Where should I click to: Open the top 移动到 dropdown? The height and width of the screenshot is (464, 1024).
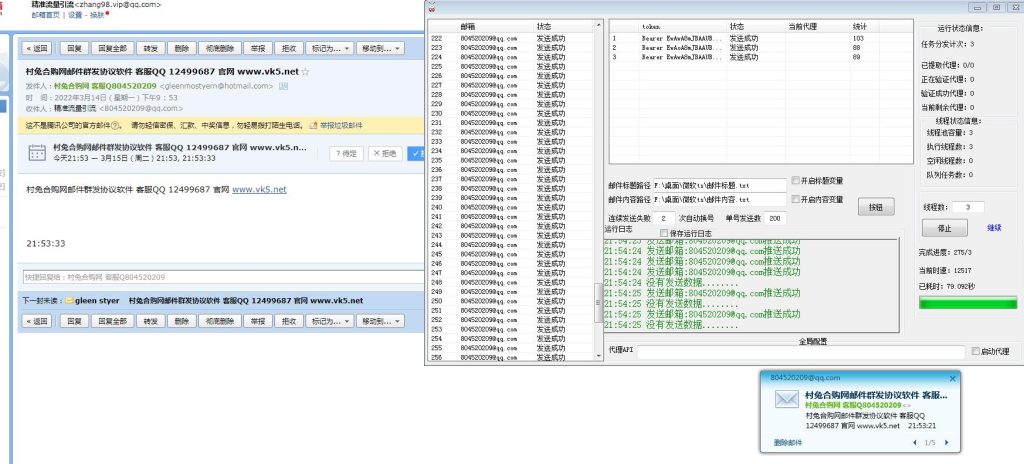(x=379, y=47)
